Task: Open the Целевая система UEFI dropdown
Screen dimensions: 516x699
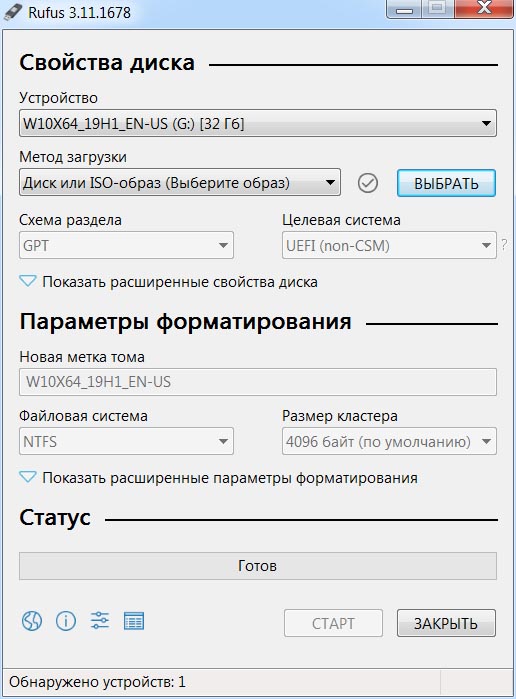Action: click(x=389, y=245)
